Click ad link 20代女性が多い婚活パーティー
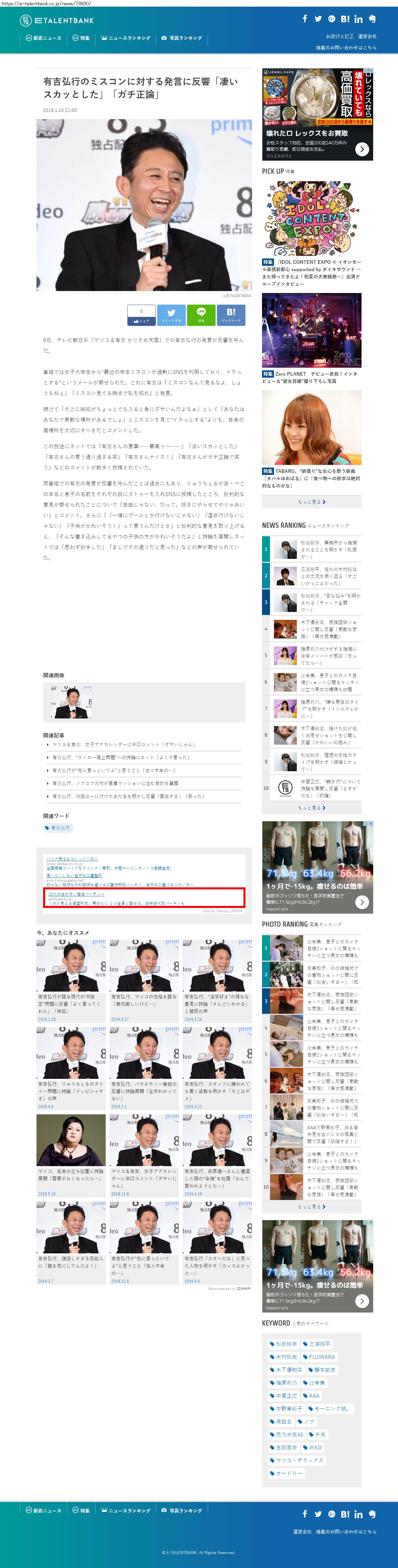398x1568 pixels. tap(77, 894)
